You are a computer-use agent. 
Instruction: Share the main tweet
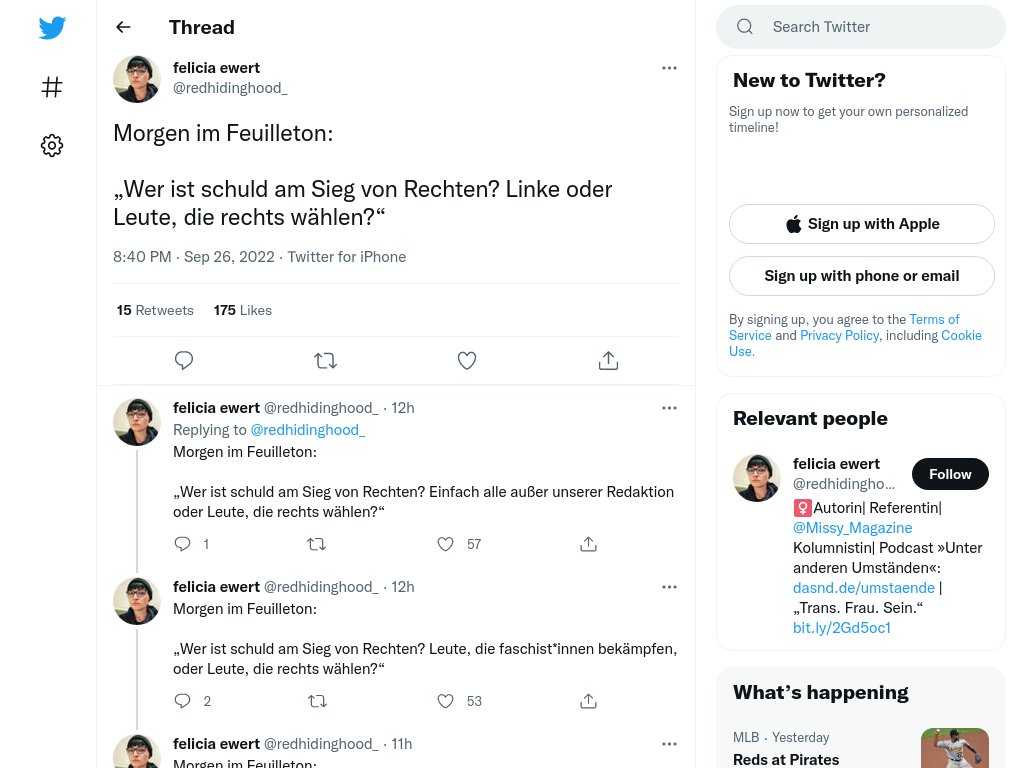608,360
